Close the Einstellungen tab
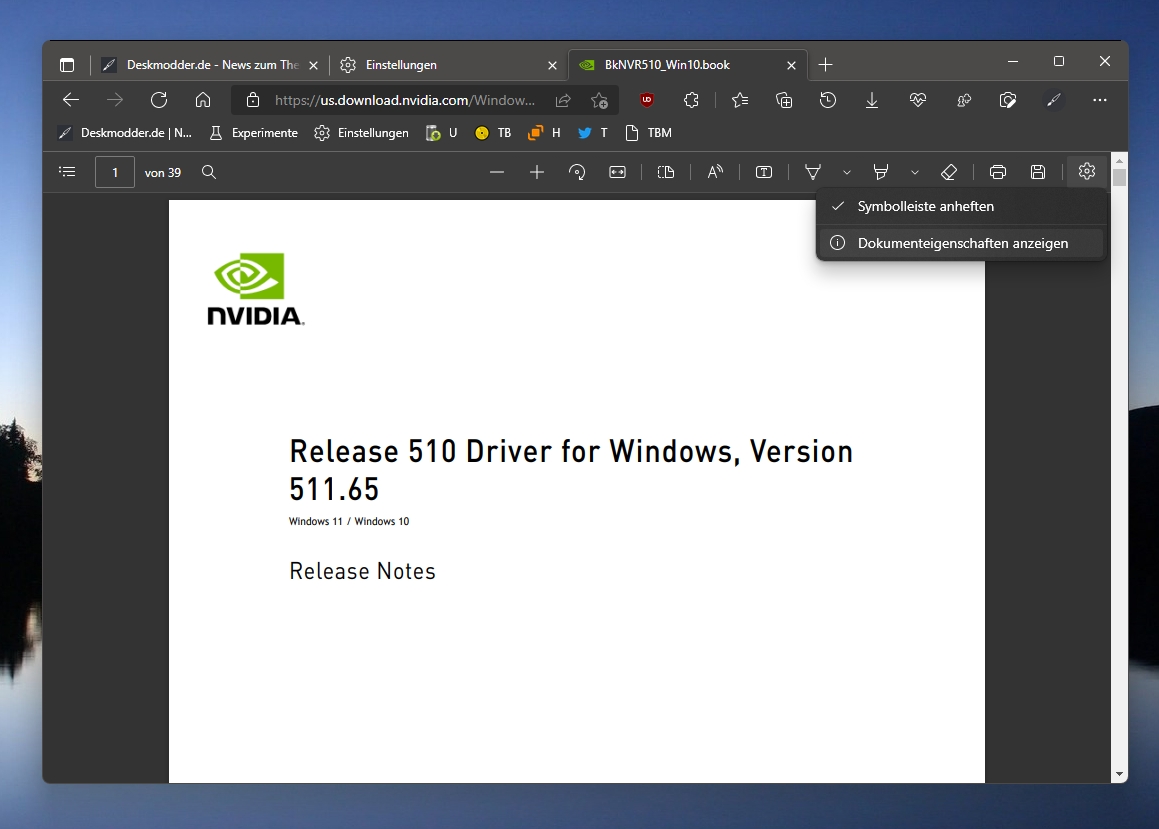This screenshot has width=1159, height=829. 552,65
